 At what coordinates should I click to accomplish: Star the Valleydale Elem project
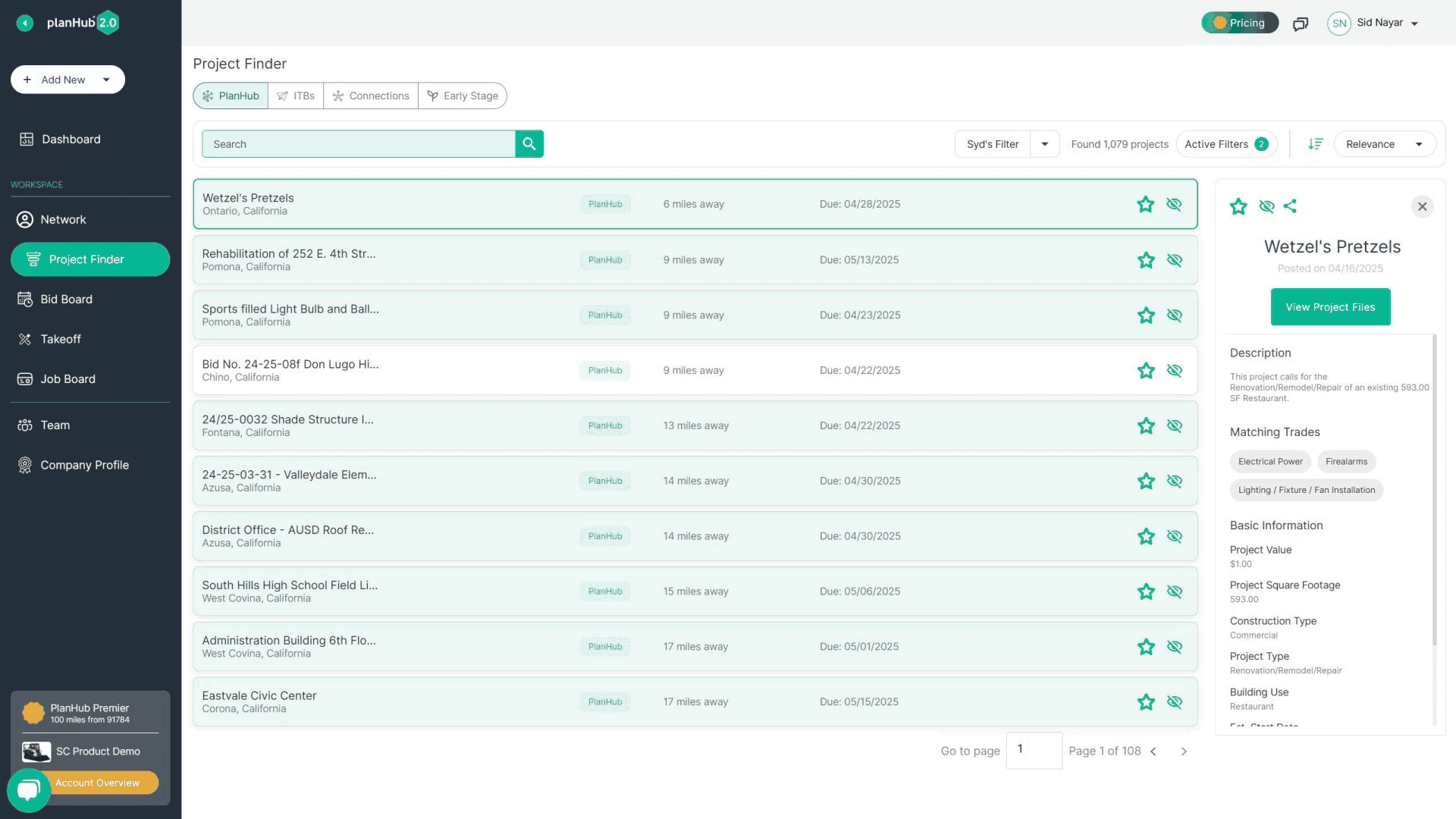pos(1146,481)
